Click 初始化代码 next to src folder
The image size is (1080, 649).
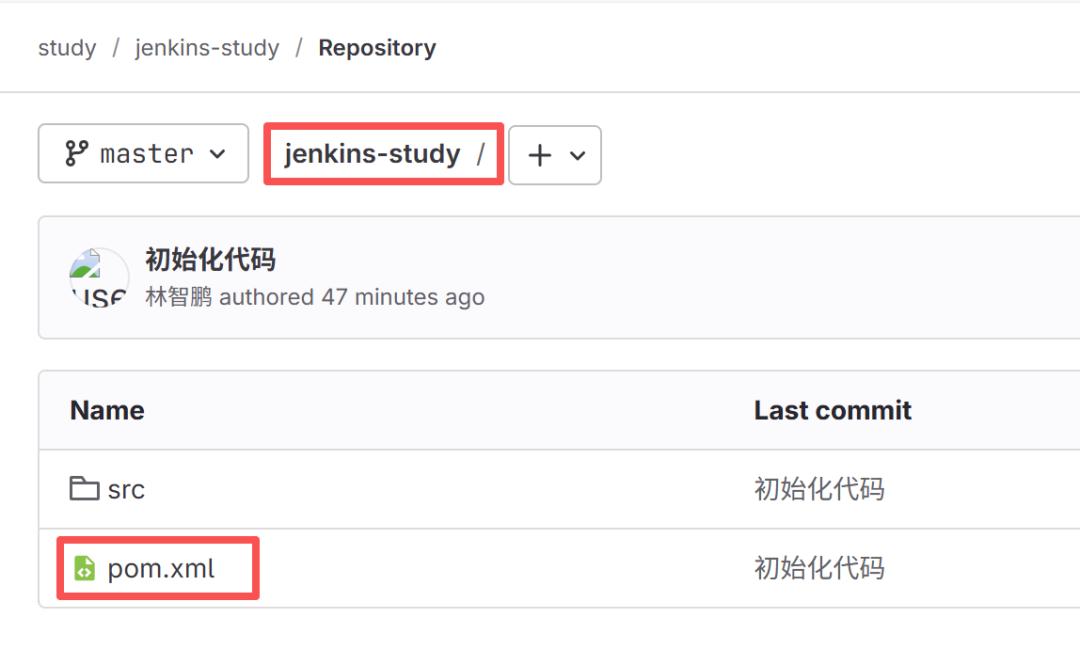click(820, 489)
